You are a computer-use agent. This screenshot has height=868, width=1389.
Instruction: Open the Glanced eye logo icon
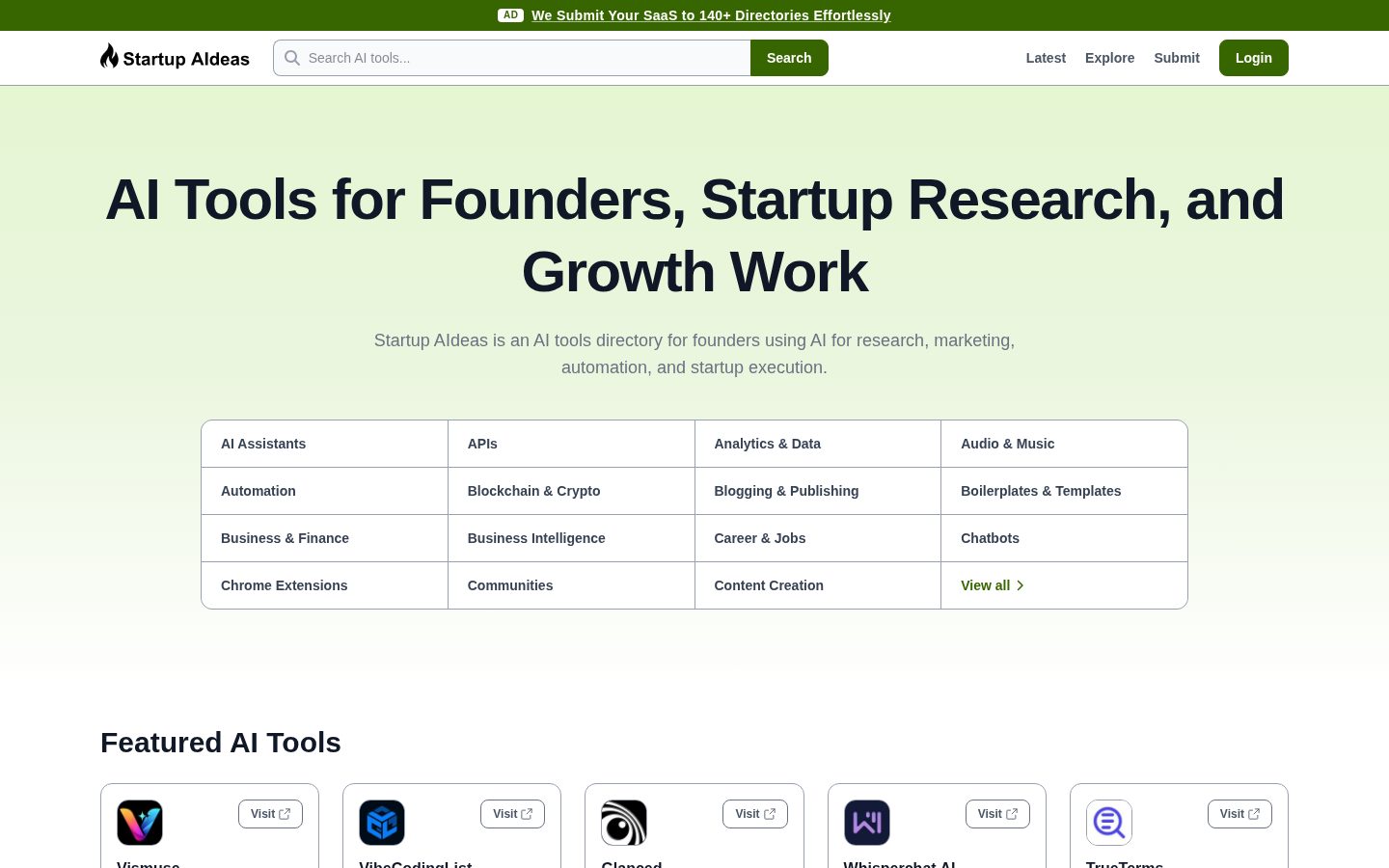pyautogui.click(x=624, y=823)
